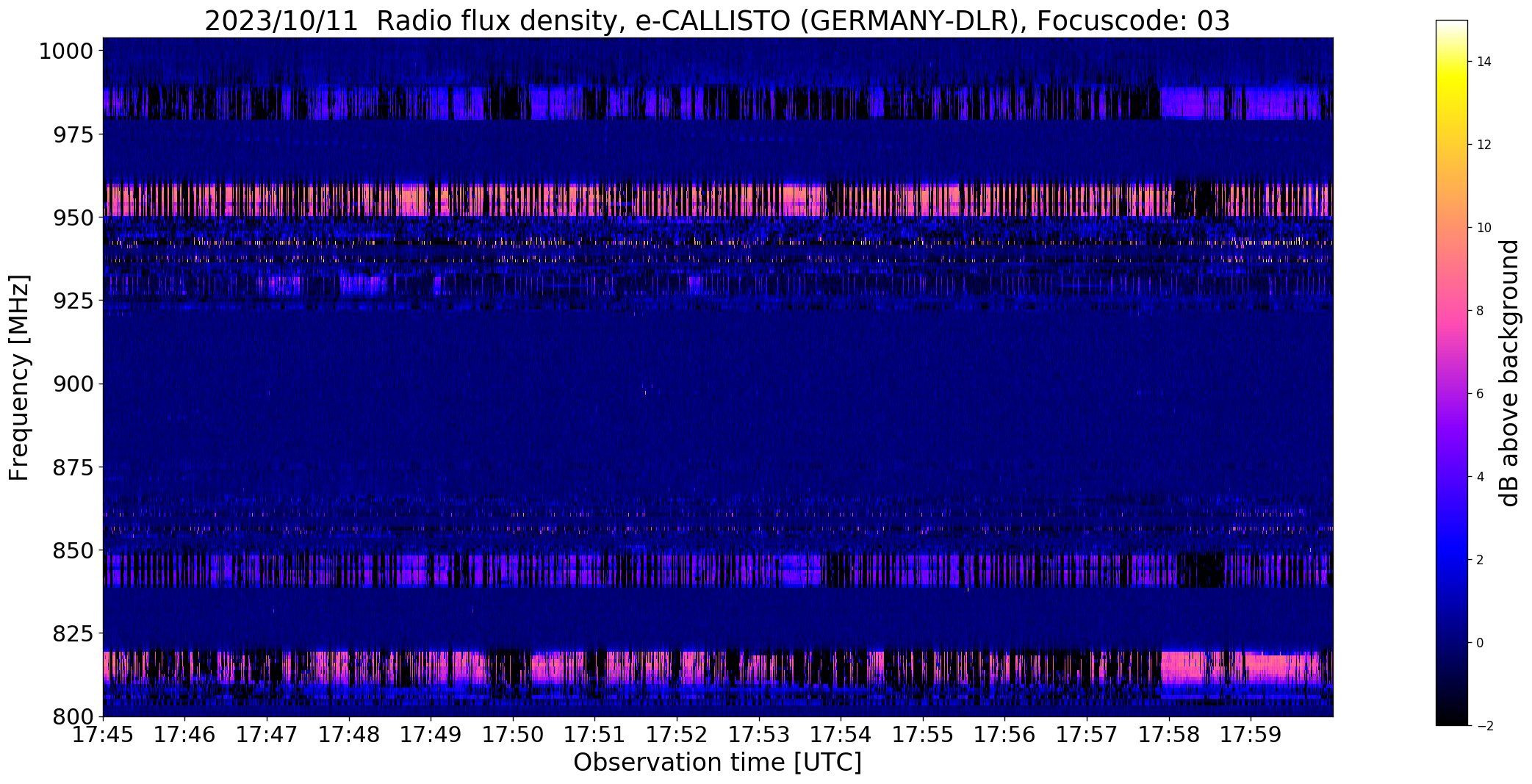Click the 17:57 time tick label
This screenshot has height=784, width=1532.
[x=1087, y=735]
